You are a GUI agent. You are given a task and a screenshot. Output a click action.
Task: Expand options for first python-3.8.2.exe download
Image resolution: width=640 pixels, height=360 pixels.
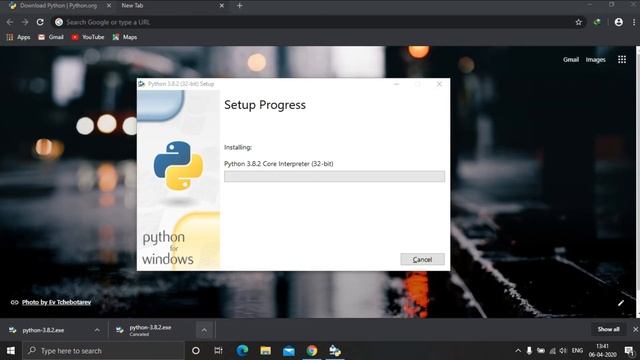[x=97, y=330]
